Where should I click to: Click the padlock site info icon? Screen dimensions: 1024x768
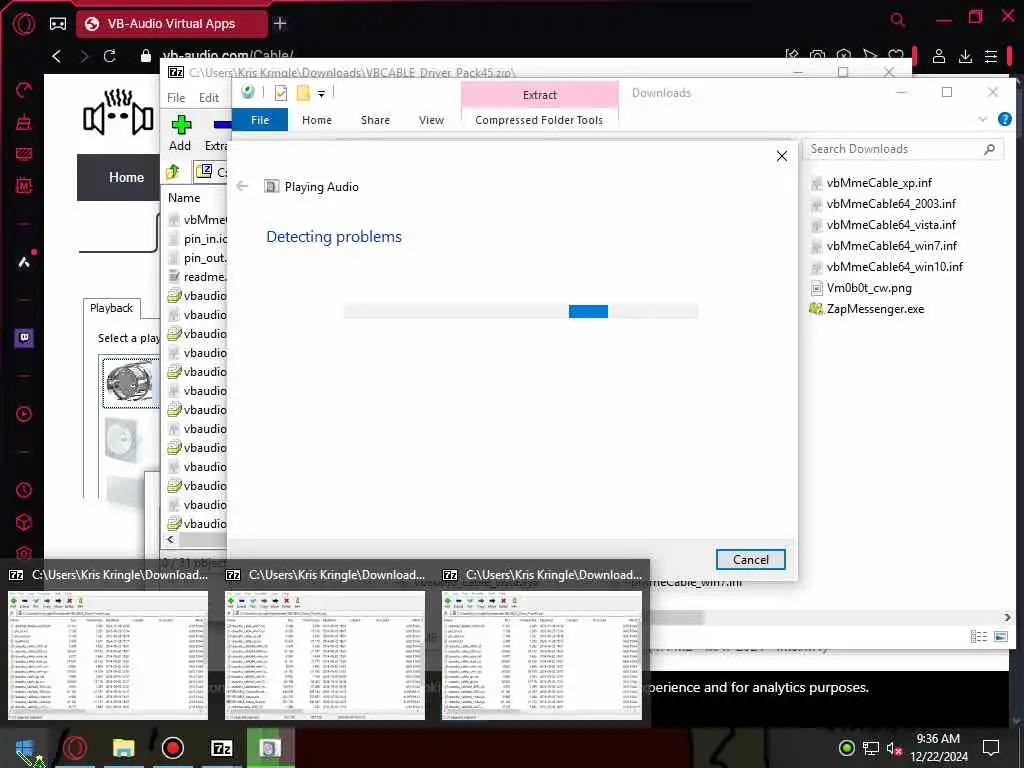click(146, 56)
